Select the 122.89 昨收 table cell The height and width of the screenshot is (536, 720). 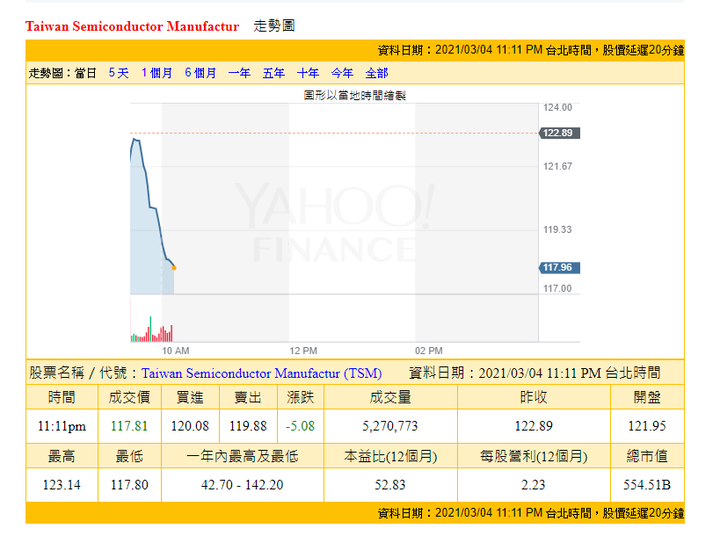(534, 426)
